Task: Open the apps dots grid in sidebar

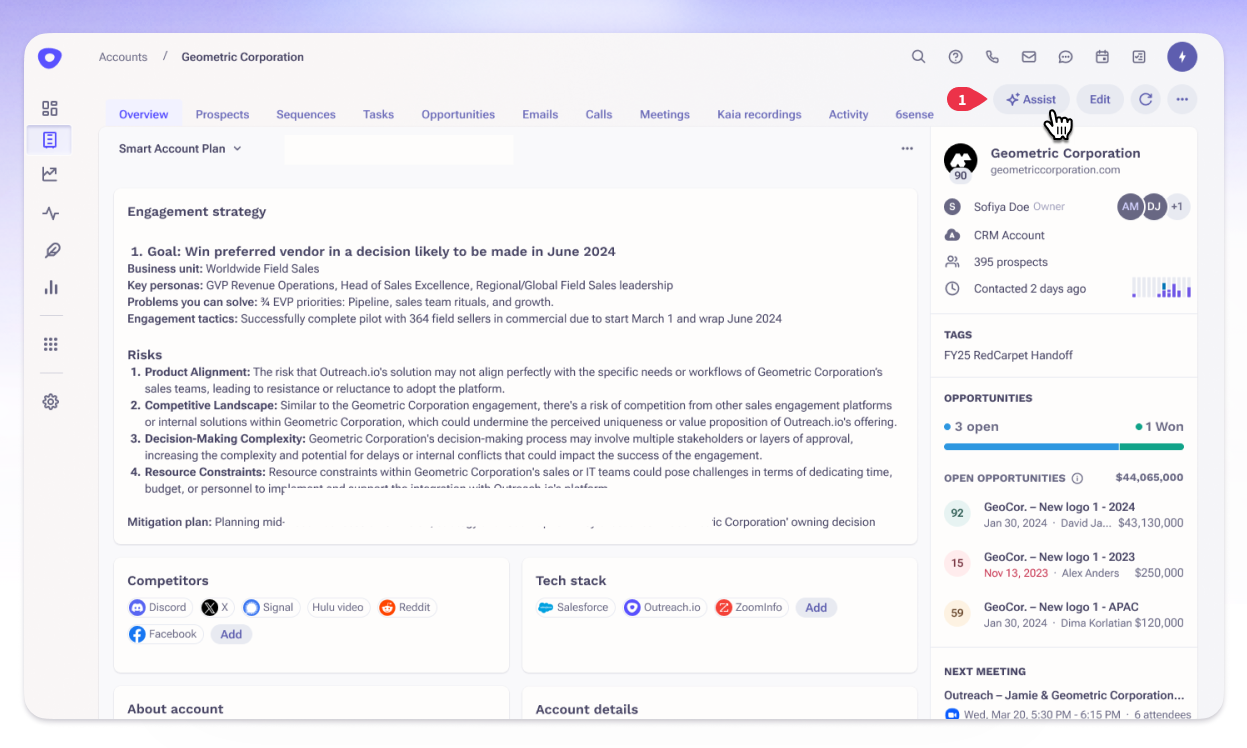Action: (50, 344)
